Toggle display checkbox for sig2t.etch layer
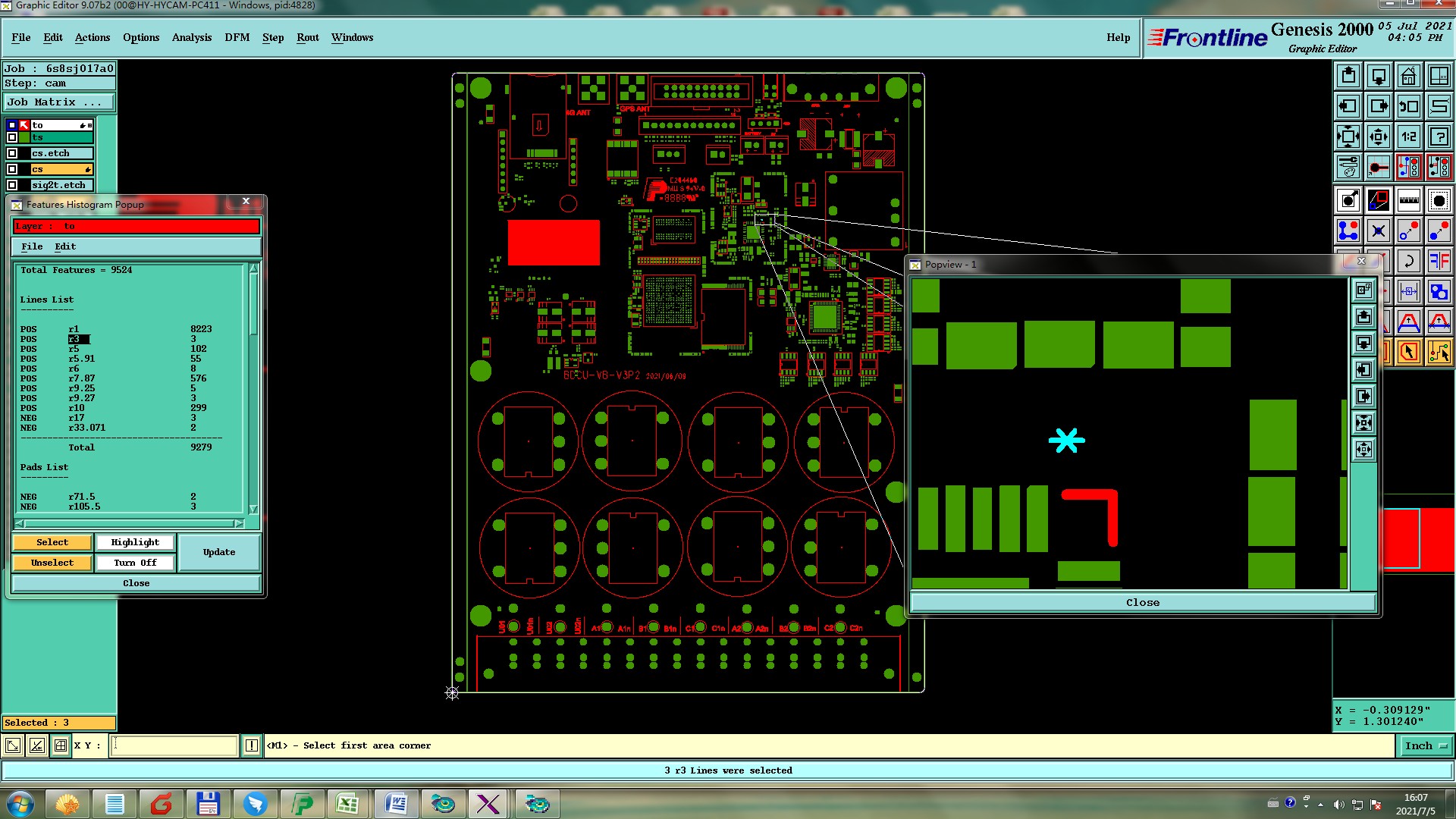1456x819 pixels. pyautogui.click(x=12, y=185)
